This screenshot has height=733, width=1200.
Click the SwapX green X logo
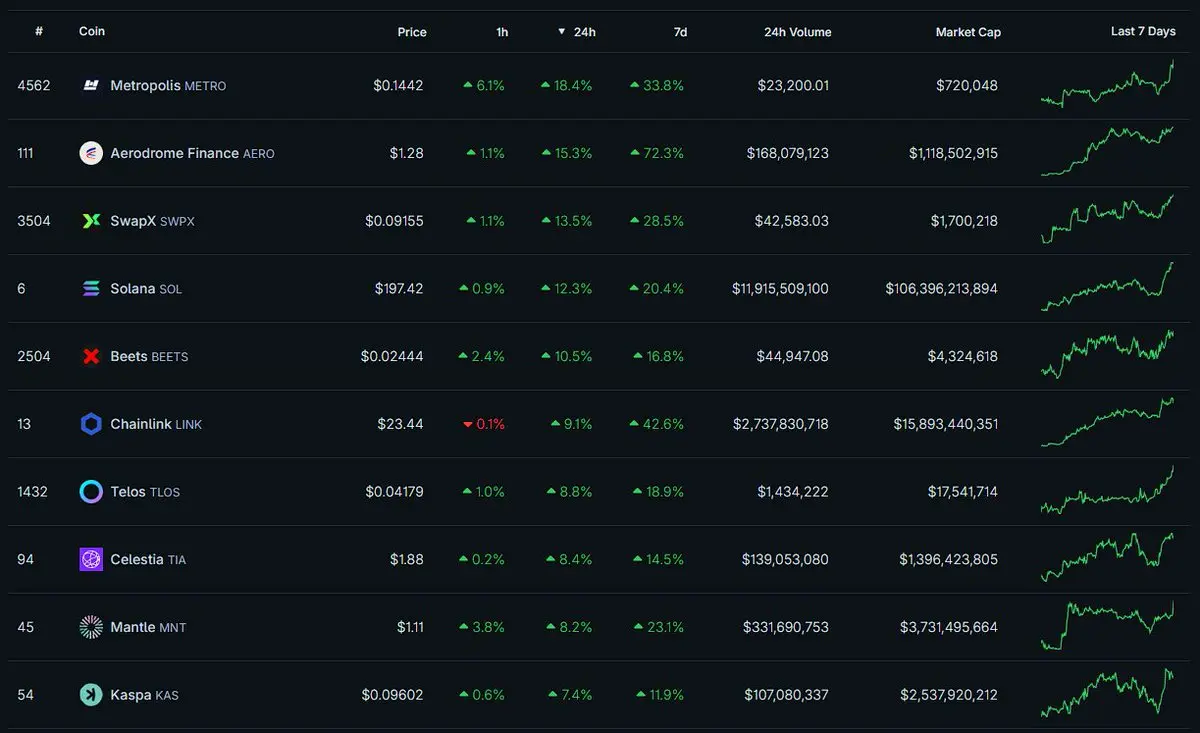pos(91,221)
